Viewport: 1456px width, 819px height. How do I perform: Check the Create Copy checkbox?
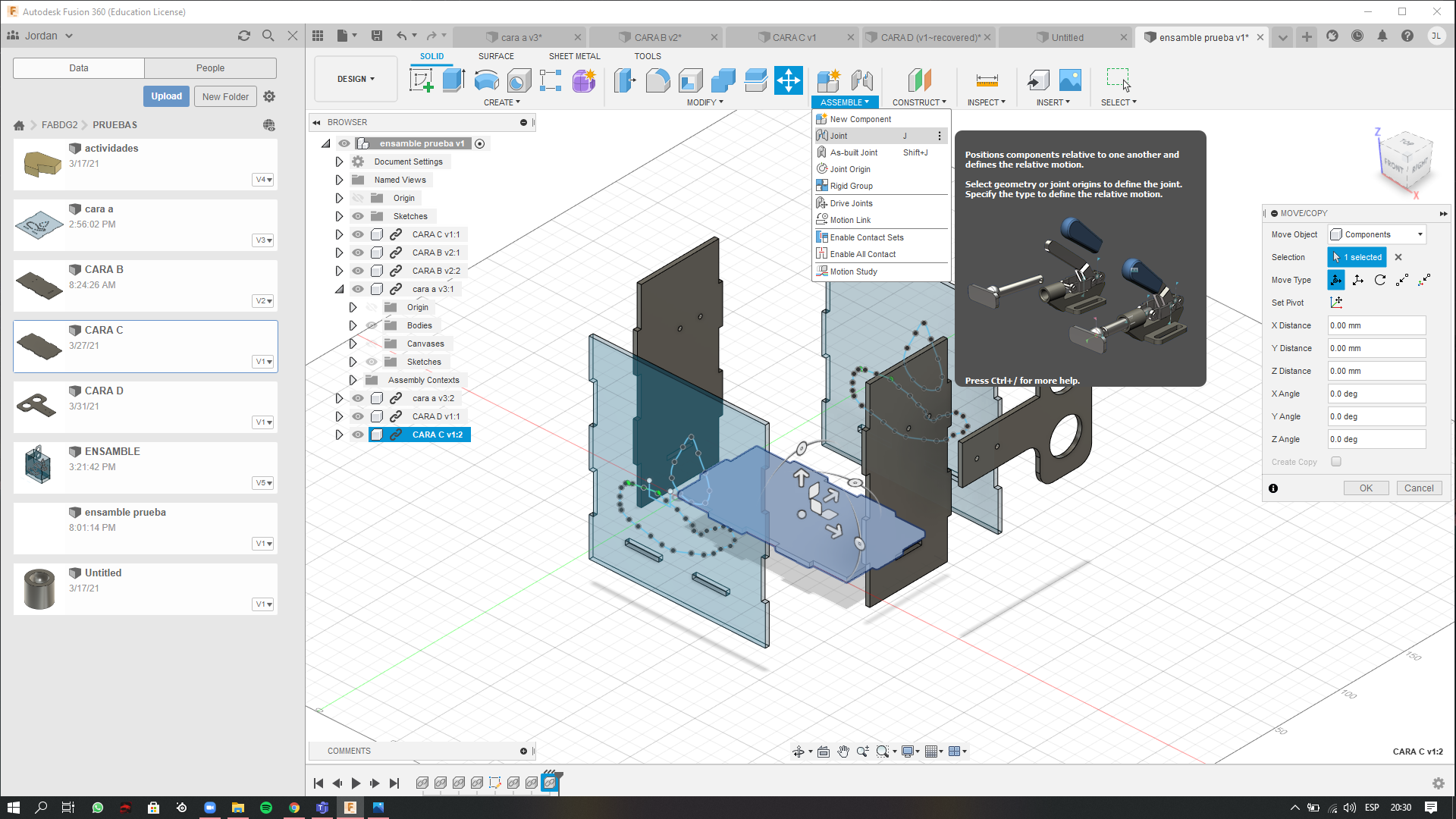(x=1335, y=462)
